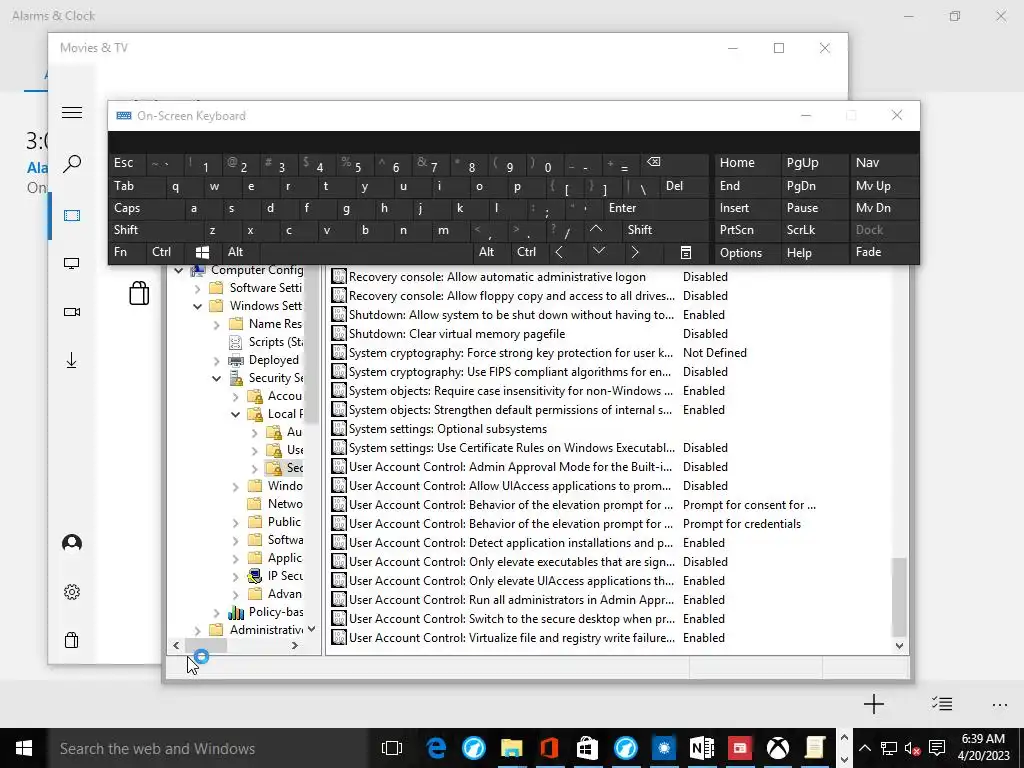Collapse the Security Settings tree node
The height and width of the screenshot is (768, 1024).
(216, 377)
